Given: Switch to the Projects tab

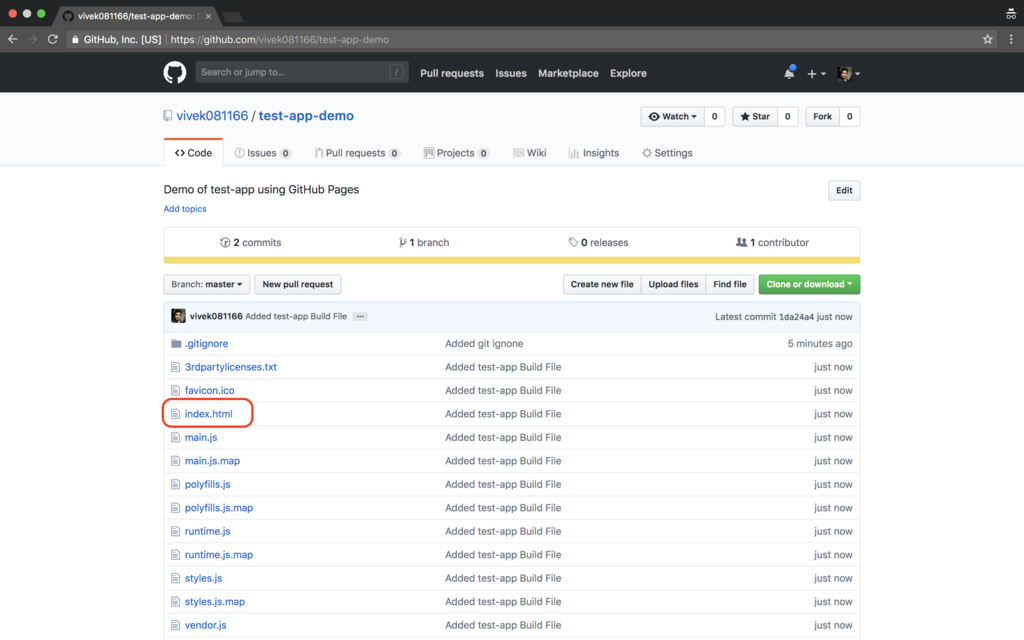Looking at the screenshot, I should point(456,153).
